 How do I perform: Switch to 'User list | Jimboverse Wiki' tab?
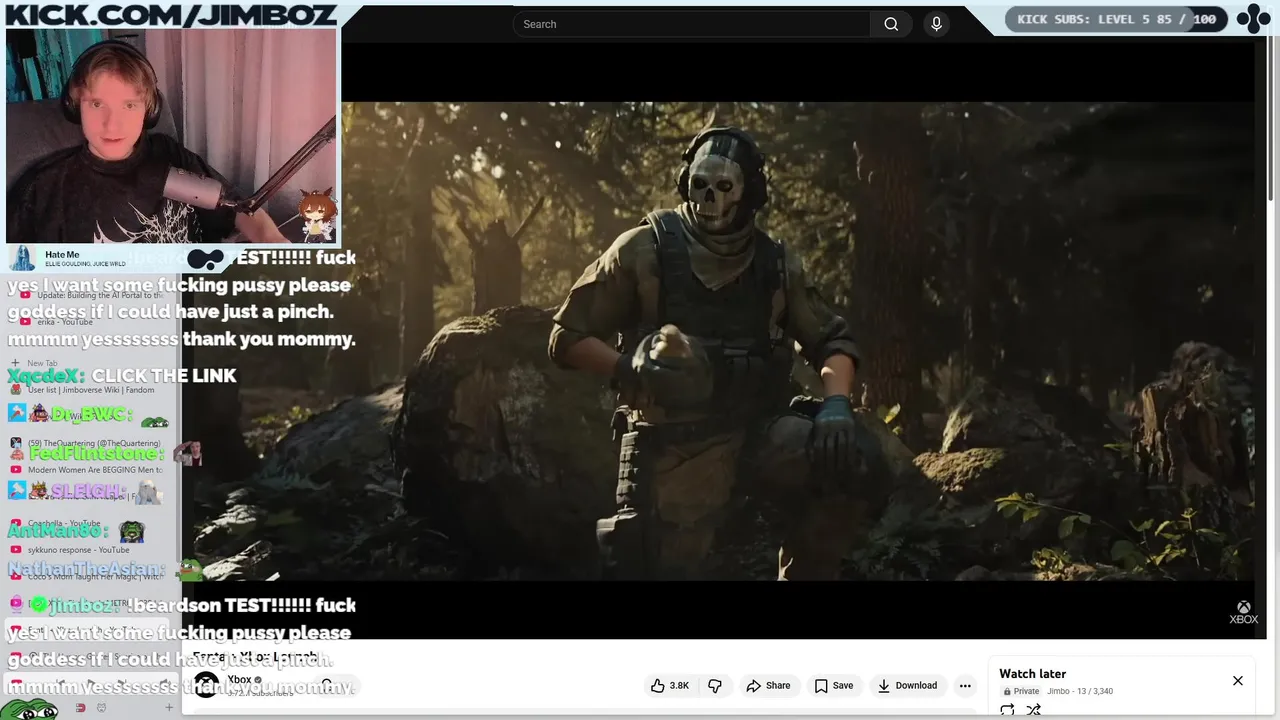[x=90, y=390]
